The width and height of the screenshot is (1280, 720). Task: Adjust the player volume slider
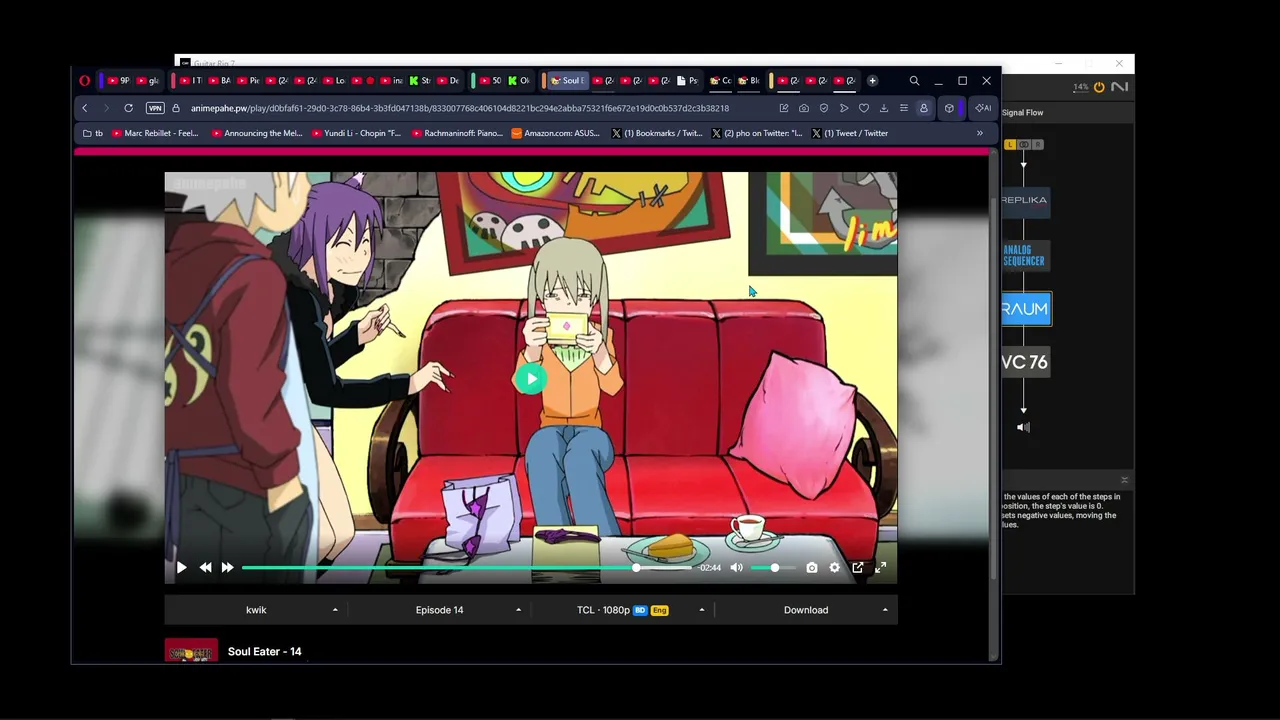click(x=773, y=567)
